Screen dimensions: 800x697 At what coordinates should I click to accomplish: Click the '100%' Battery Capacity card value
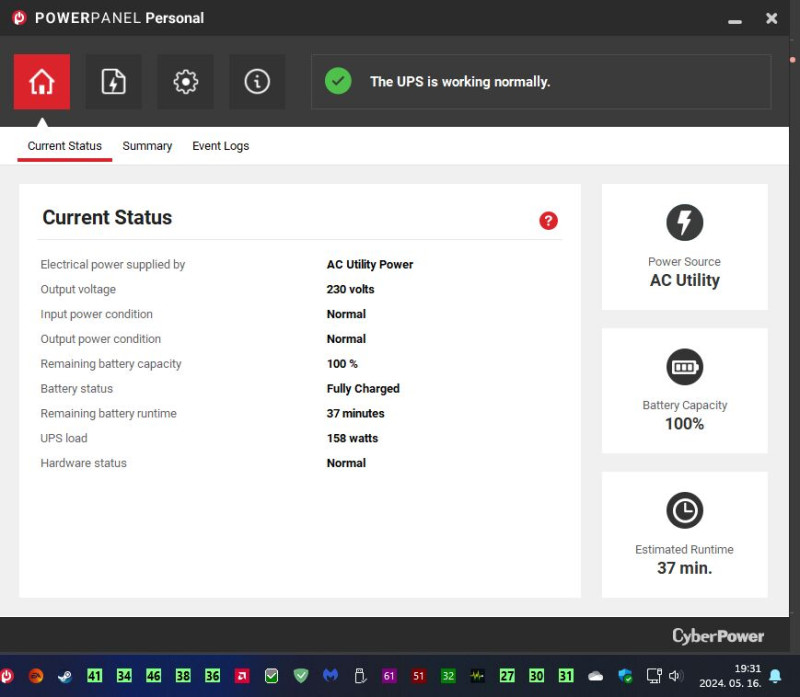685,424
